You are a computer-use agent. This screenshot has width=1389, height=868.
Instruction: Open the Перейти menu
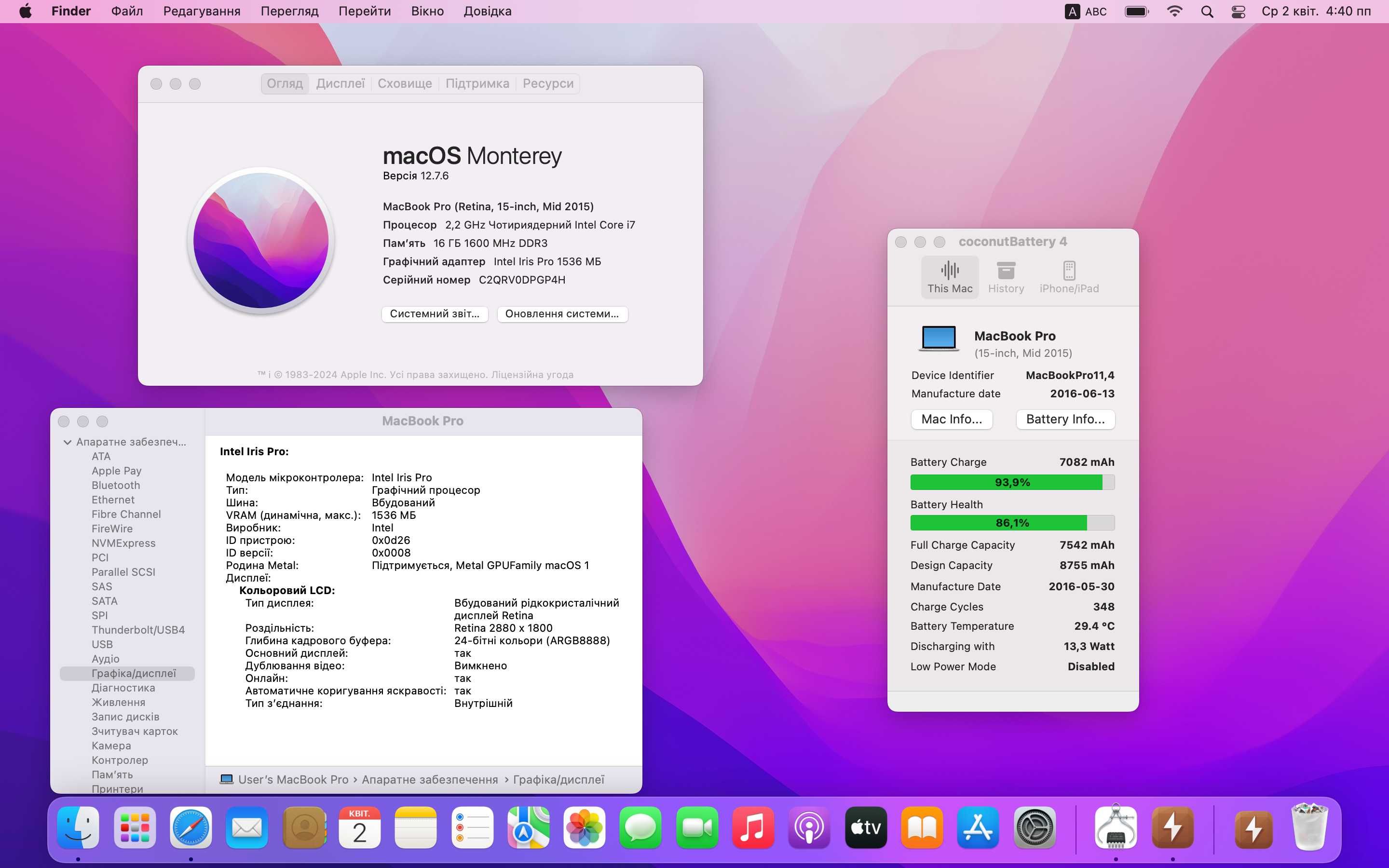coord(365,12)
